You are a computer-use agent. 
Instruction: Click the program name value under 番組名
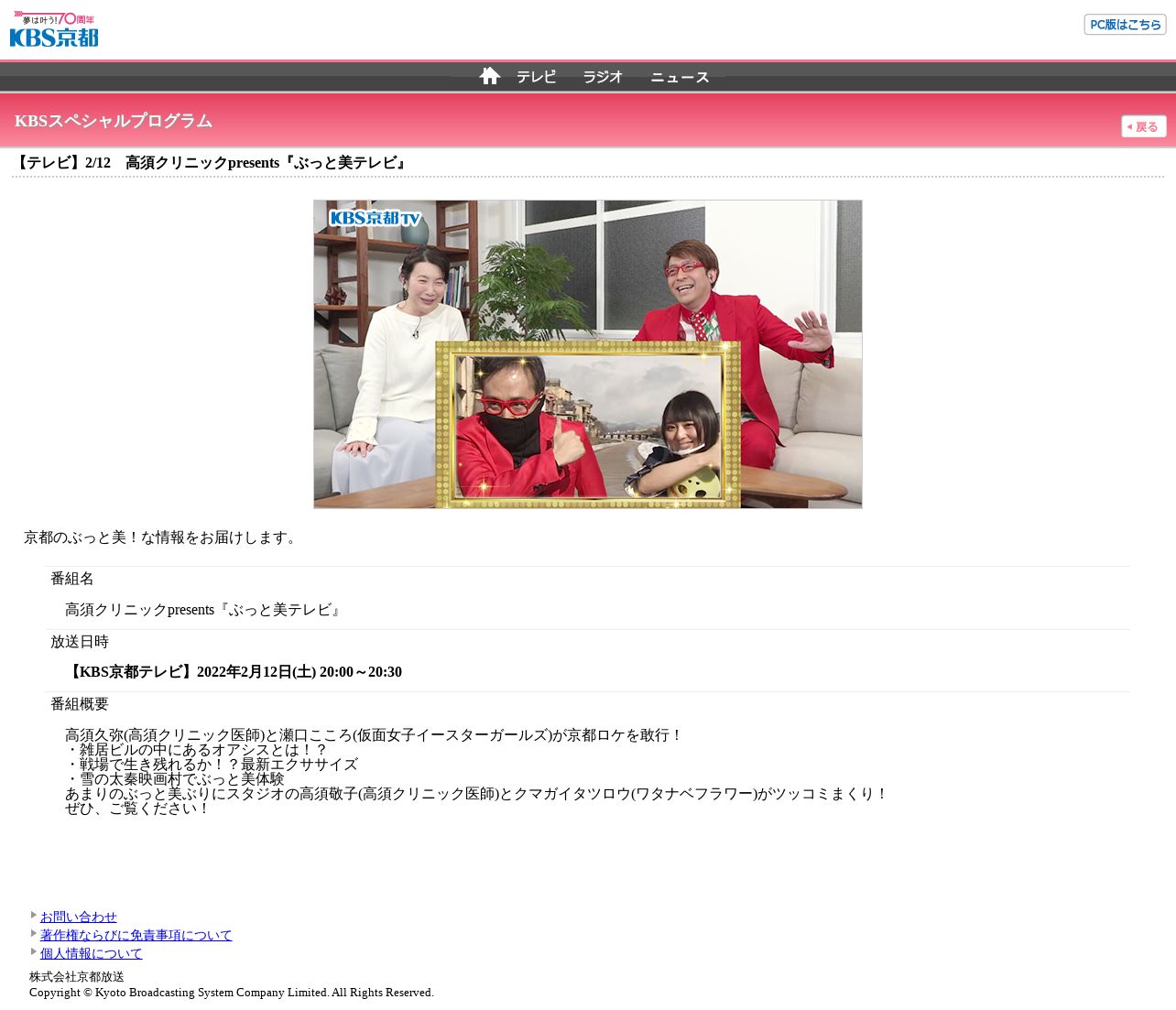pyautogui.click(x=205, y=610)
